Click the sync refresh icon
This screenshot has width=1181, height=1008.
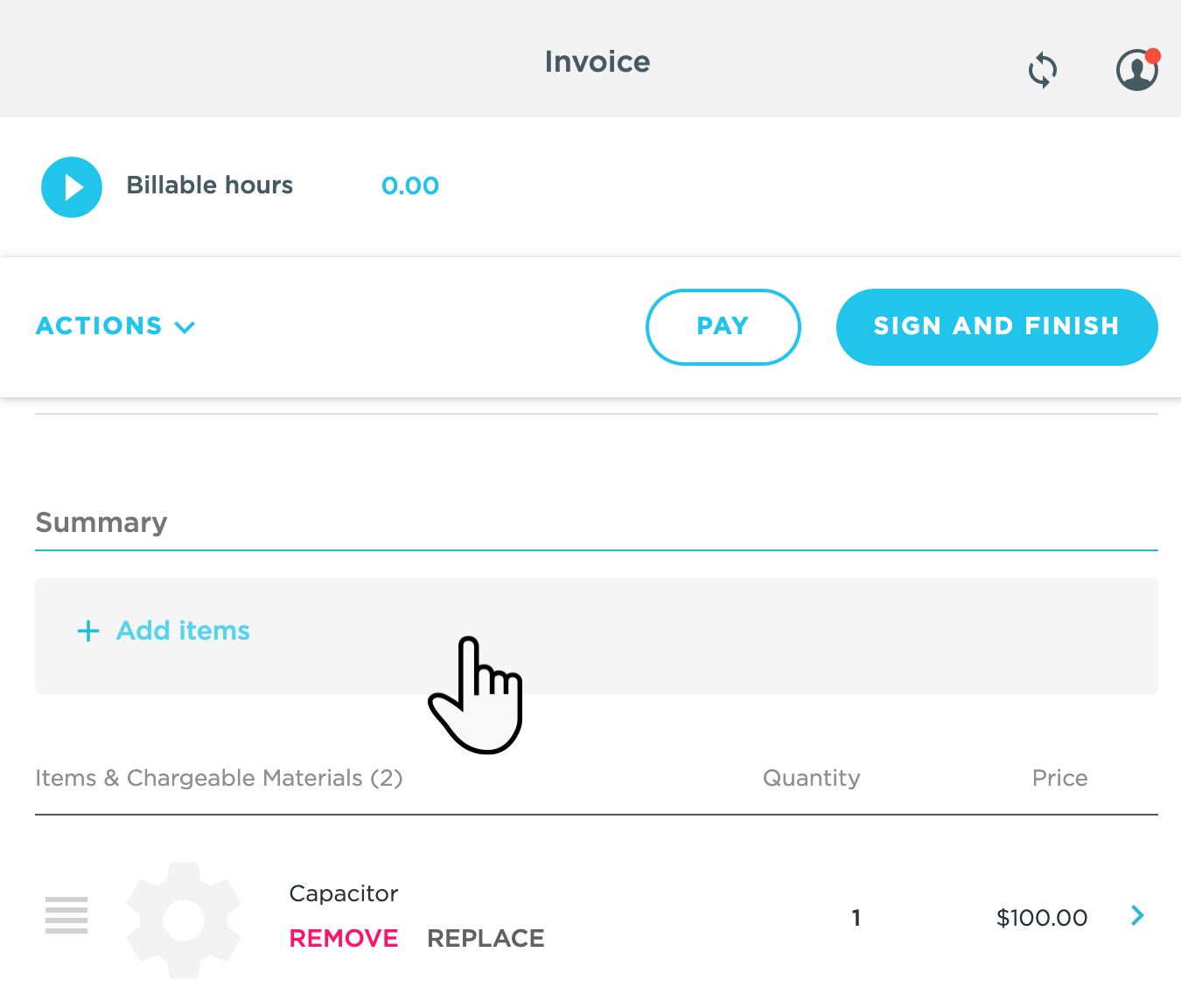click(x=1042, y=70)
